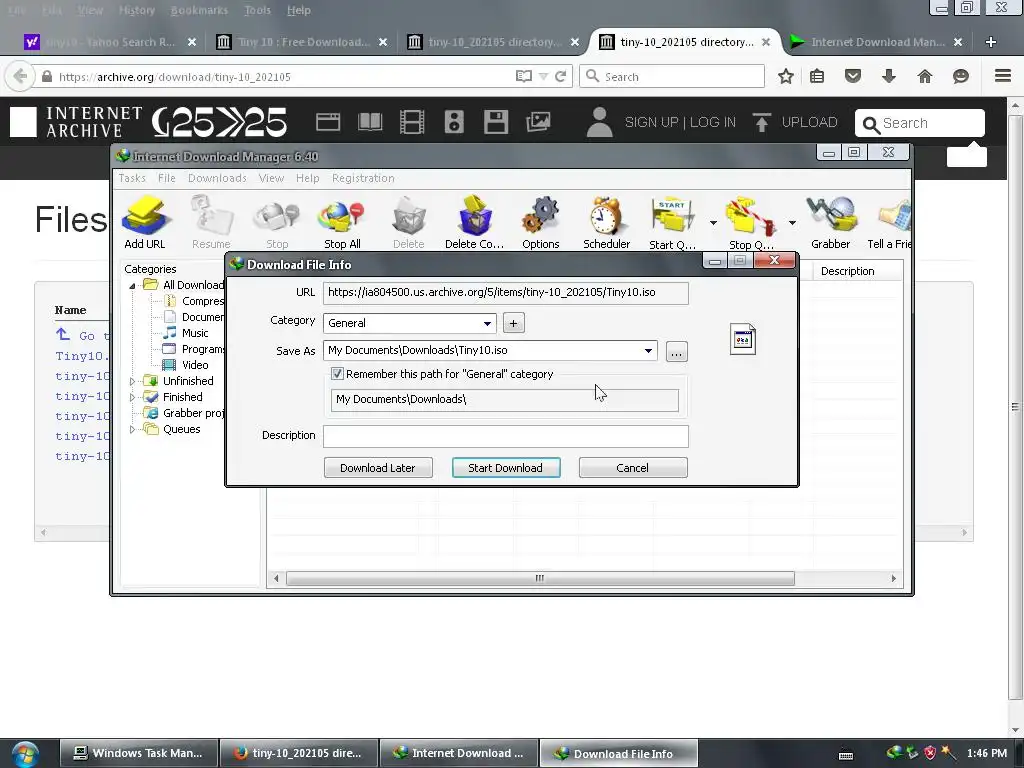Click the SIGN UP | LOG IN link
Image resolution: width=1024 pixels, height=768 pixels.
(680, 122)
